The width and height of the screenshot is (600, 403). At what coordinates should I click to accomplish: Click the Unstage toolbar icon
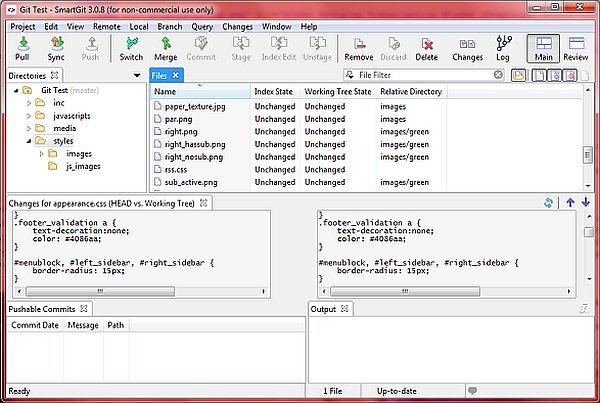317,49
